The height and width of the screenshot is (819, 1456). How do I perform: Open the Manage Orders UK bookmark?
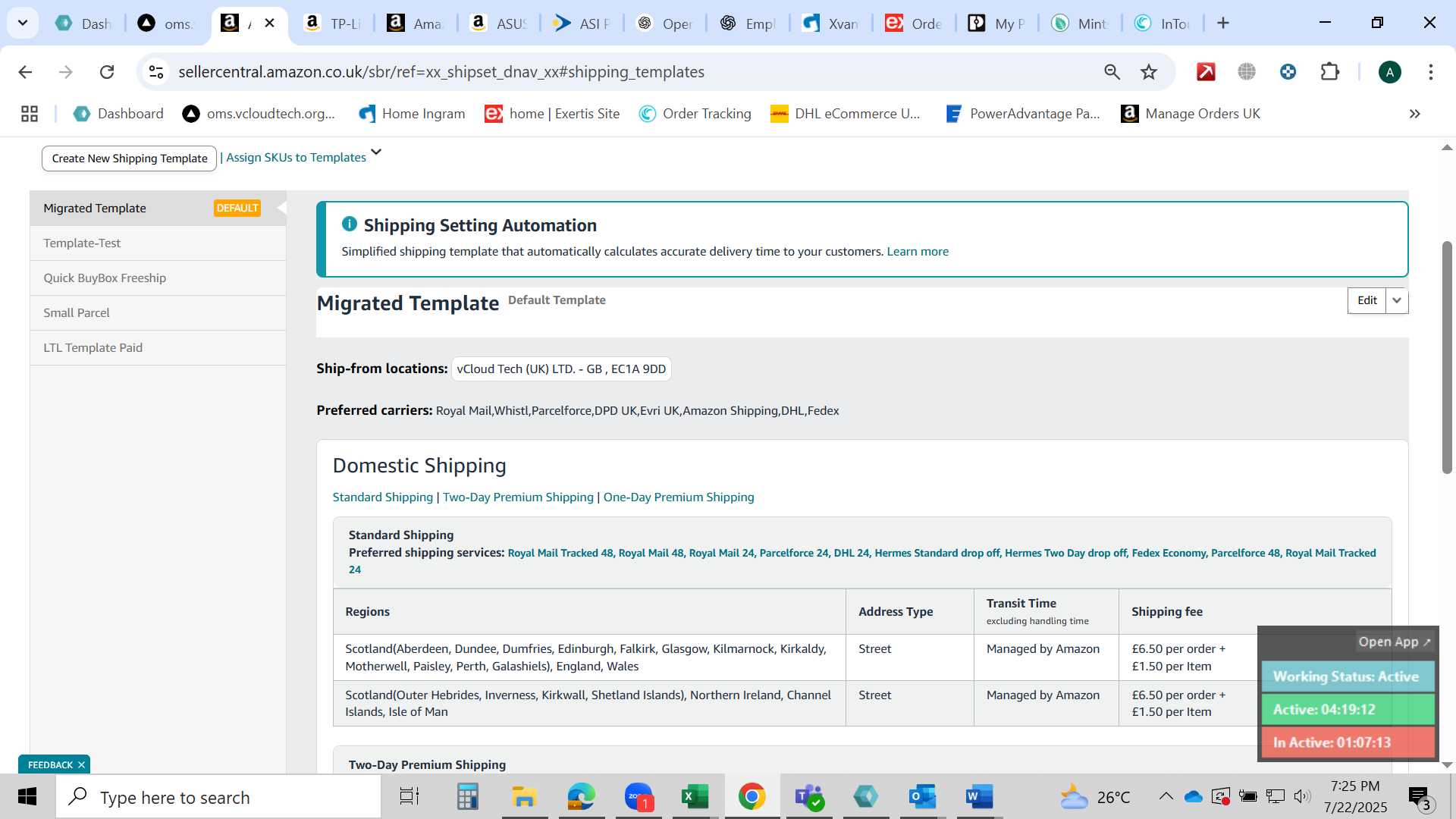[x=1191, y=114]
